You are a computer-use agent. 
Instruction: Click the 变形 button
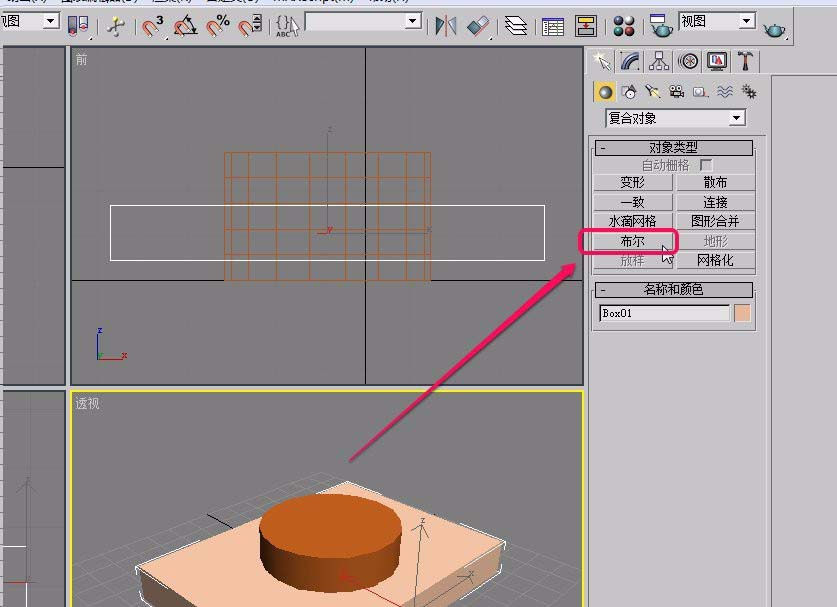tap(633, 183)
